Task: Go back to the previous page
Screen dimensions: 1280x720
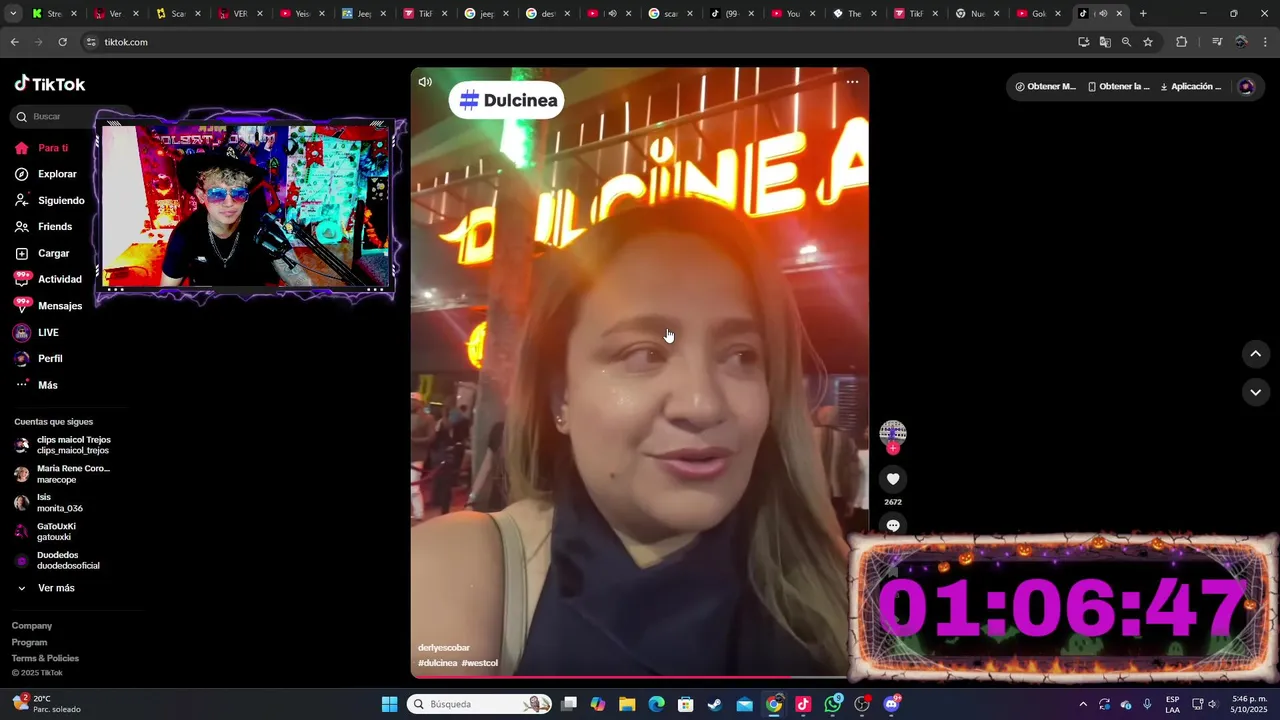Action: (x=14, y=42)
